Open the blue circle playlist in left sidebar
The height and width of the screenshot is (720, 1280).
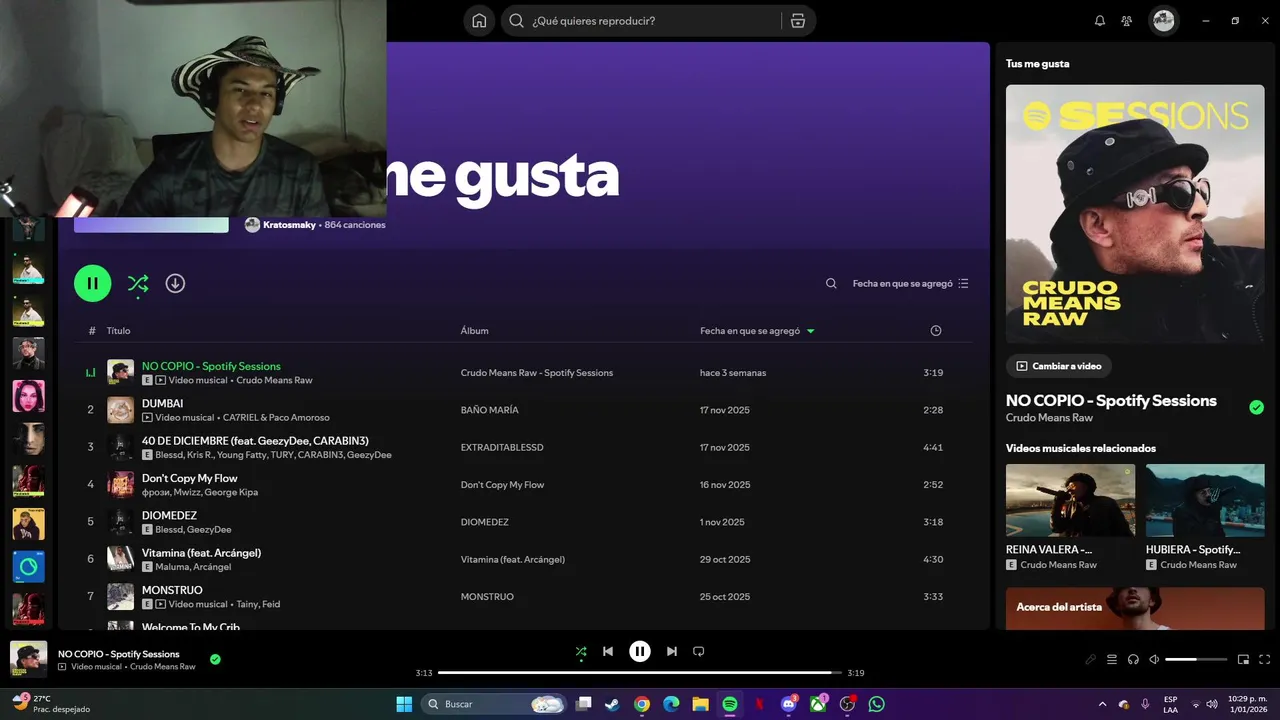28,567
